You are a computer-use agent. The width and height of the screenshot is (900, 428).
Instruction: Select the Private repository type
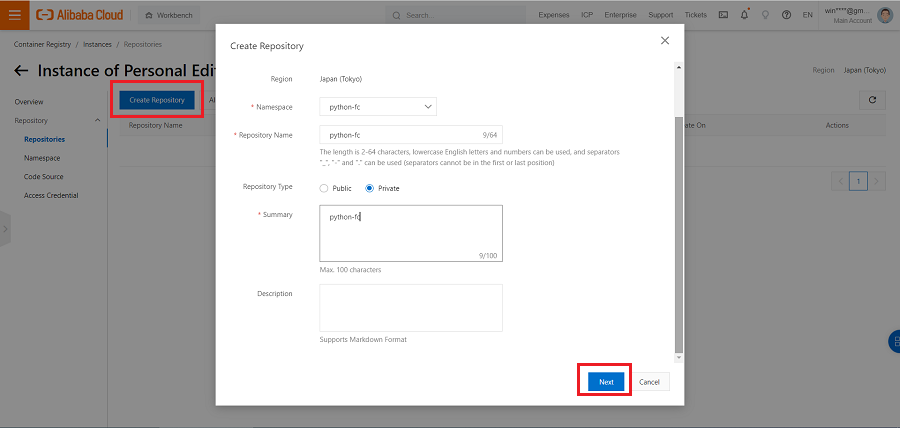point(370,188)
